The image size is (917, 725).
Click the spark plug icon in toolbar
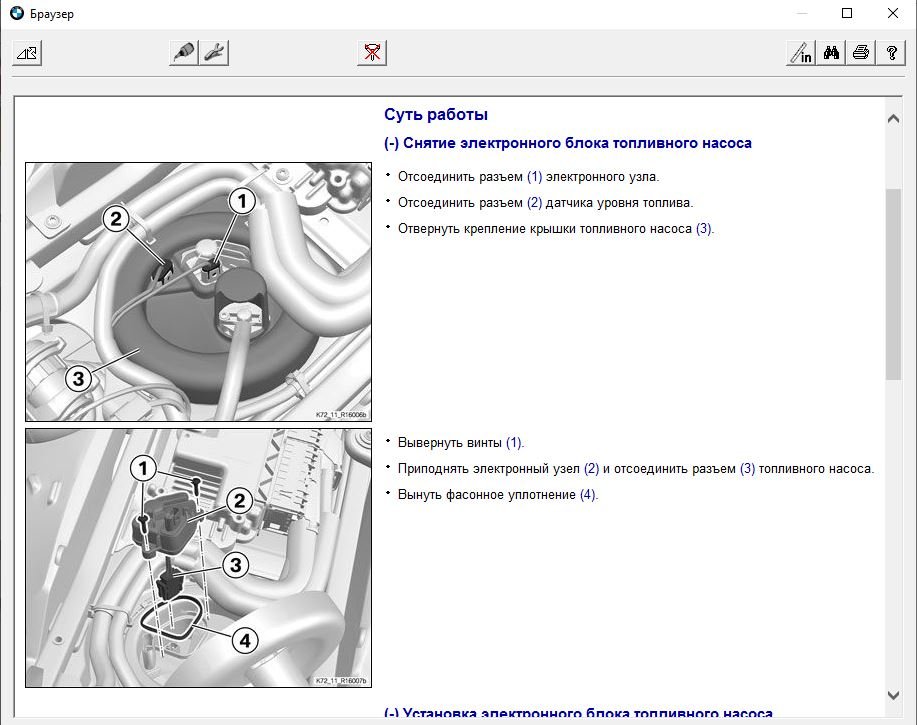183,54
